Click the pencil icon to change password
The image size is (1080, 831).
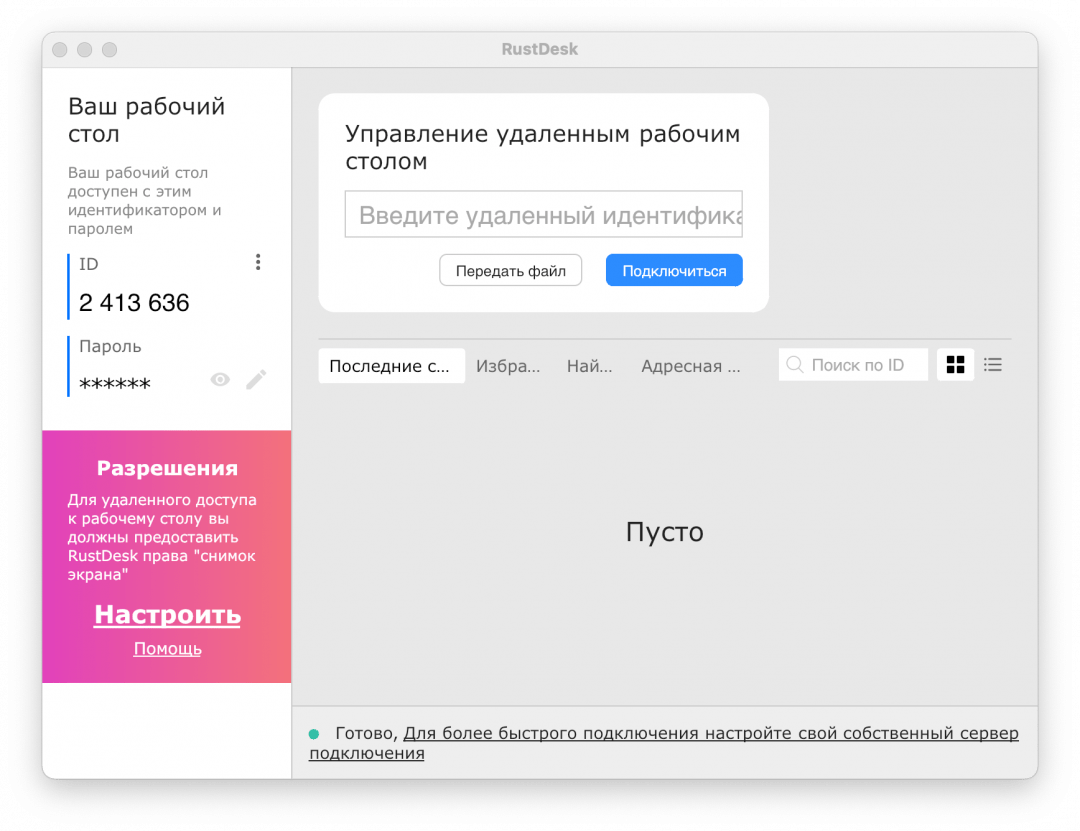[256, 379]
